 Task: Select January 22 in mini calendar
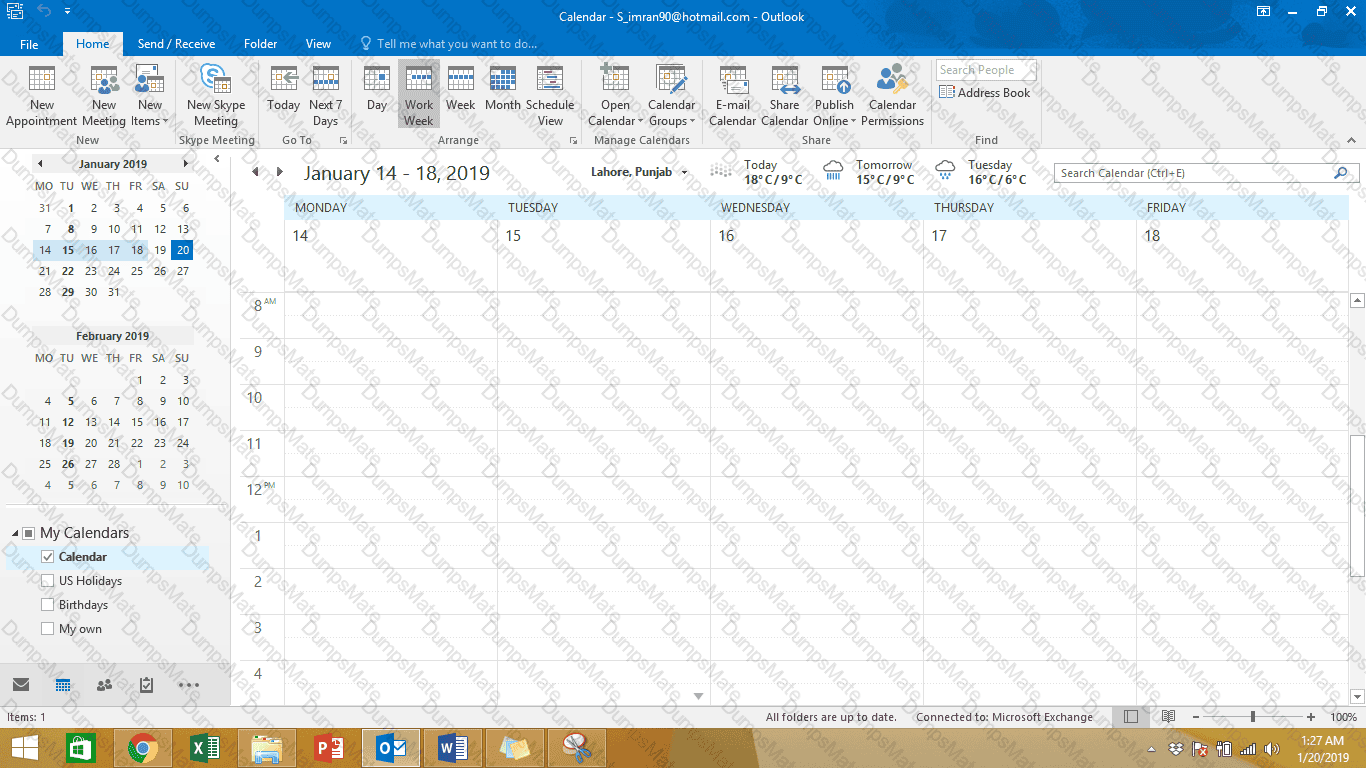pyautogui.click(x=67, y=271)
